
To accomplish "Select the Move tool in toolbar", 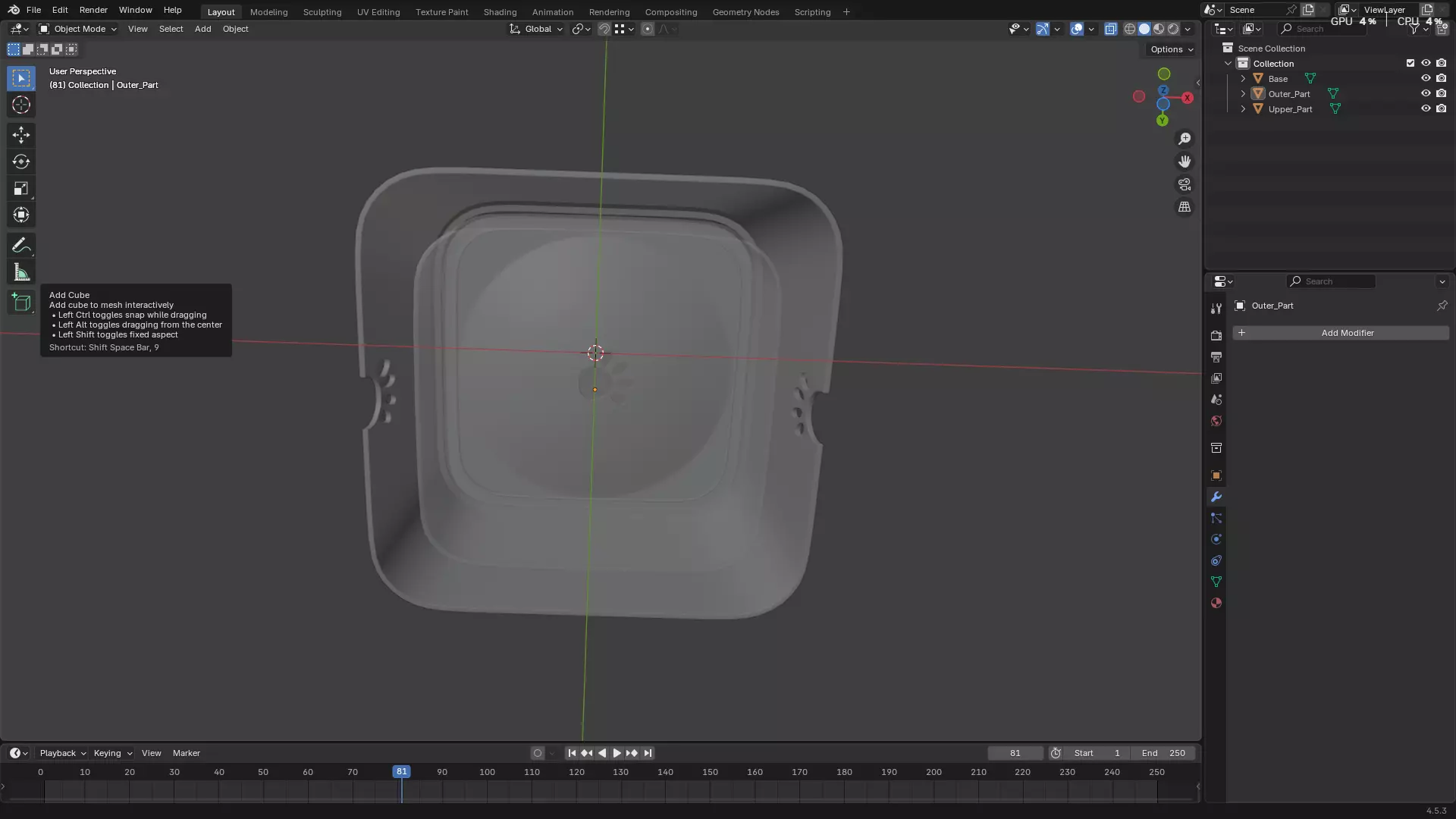I will pyautogui.click(x=21, y=135).
